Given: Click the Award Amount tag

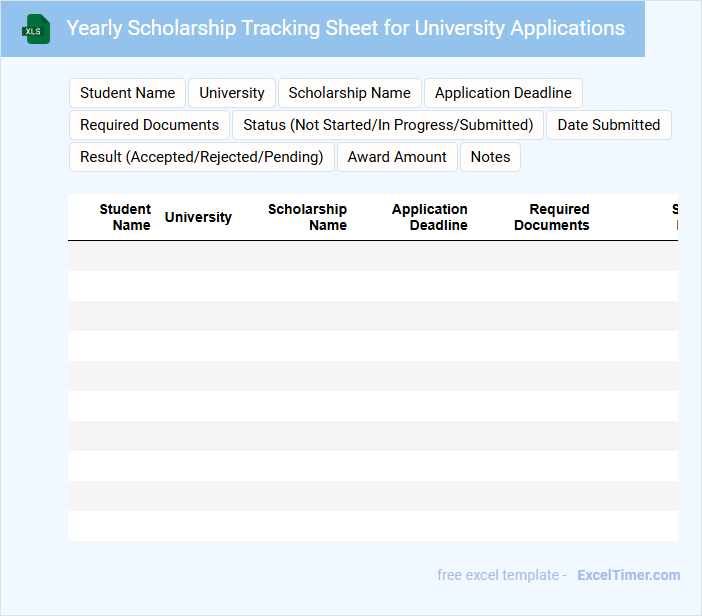Looking at the screenshot, I should pos(397,157).
